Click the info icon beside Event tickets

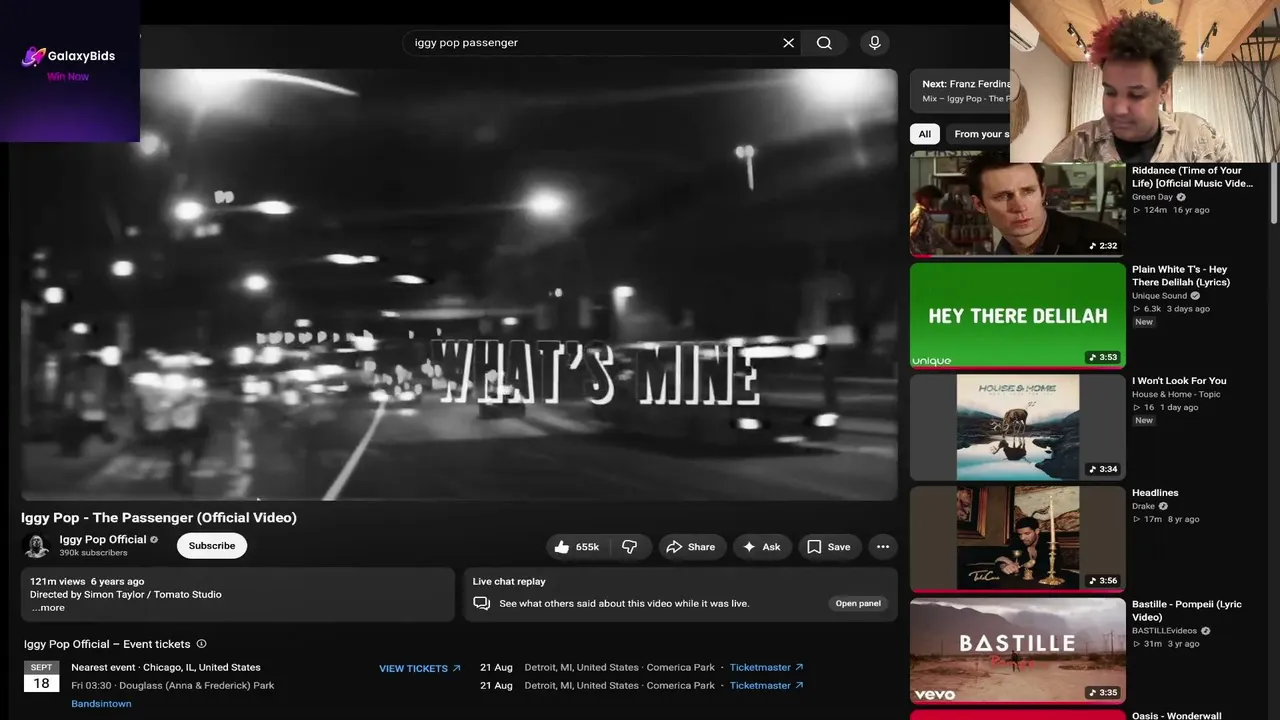(x=201, y=644)
